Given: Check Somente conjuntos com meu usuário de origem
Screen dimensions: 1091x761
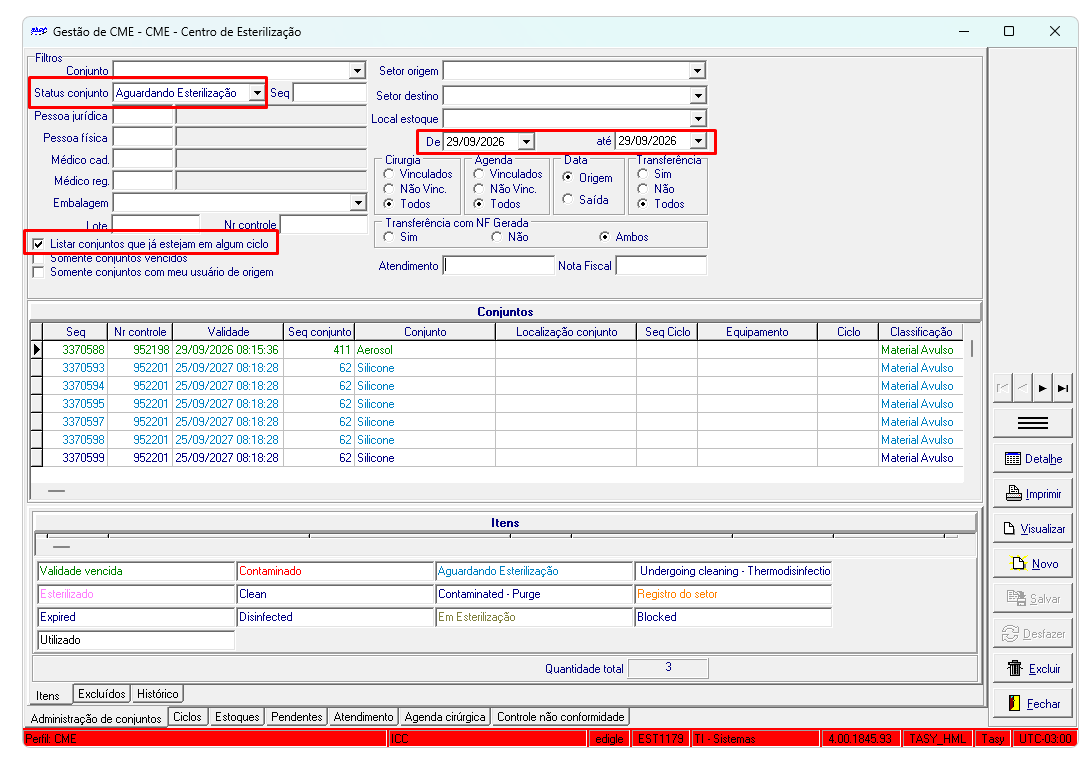Looking at the screenshot, I should tap(38, 272).
